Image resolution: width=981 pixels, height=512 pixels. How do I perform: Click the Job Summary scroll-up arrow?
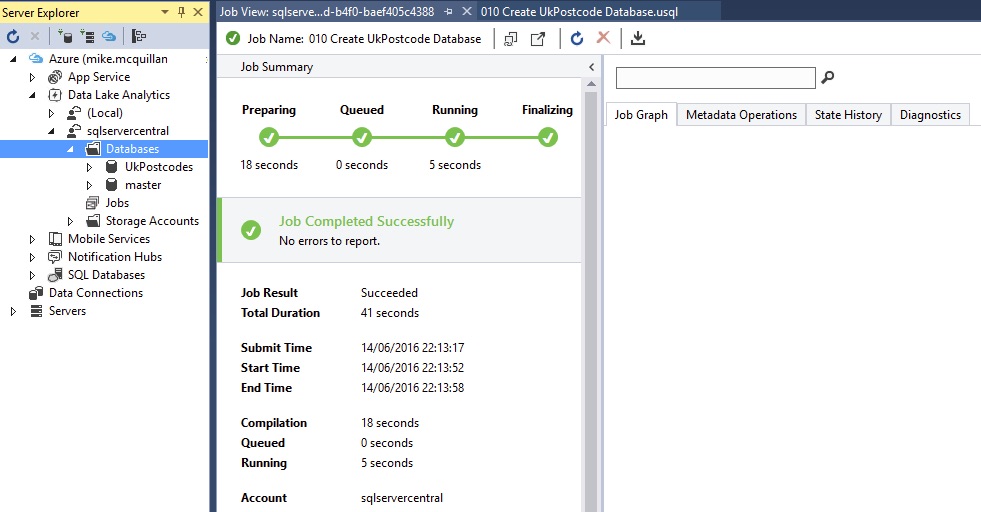pos(591,84)
